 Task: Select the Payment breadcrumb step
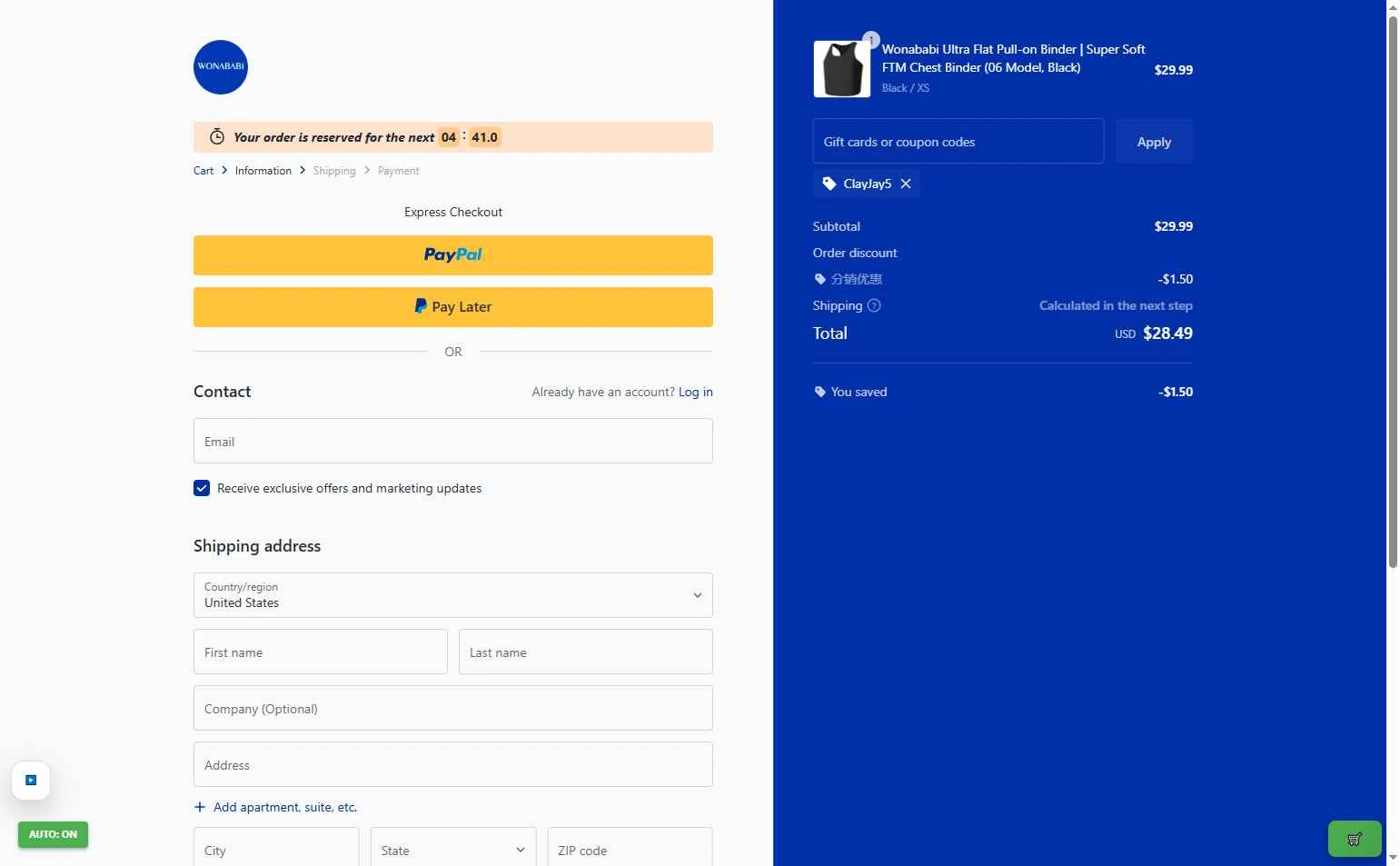399,171
